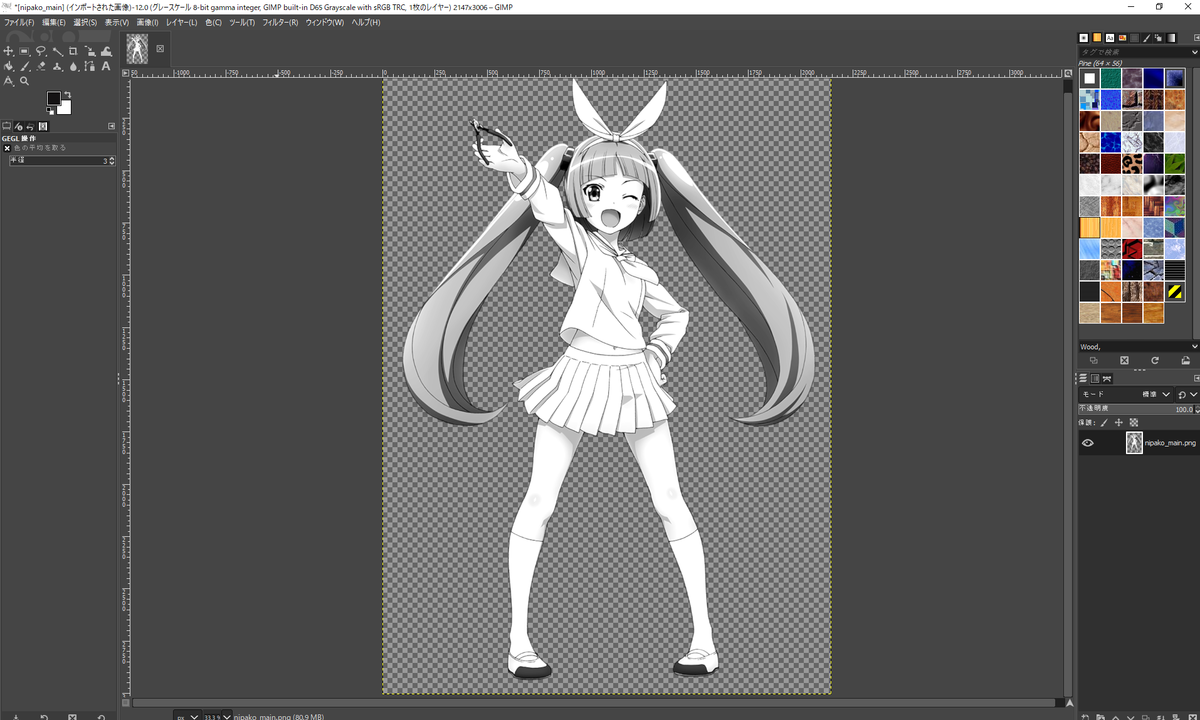Delete the selected pattern

pyautogui.click(x=1124, y=360)
